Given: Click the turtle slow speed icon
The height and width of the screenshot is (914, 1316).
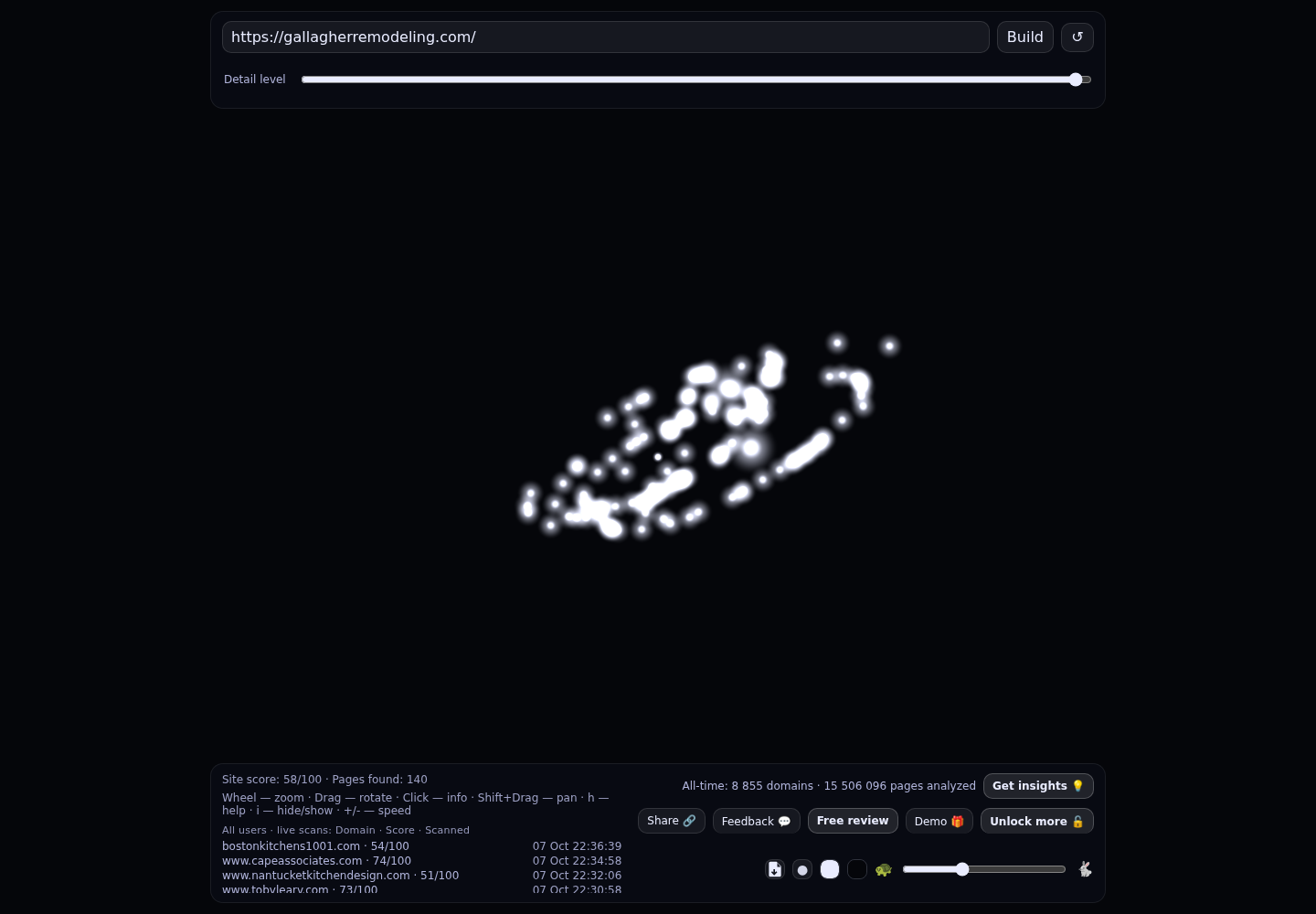Looking at the screenshot, I should 884,869.
